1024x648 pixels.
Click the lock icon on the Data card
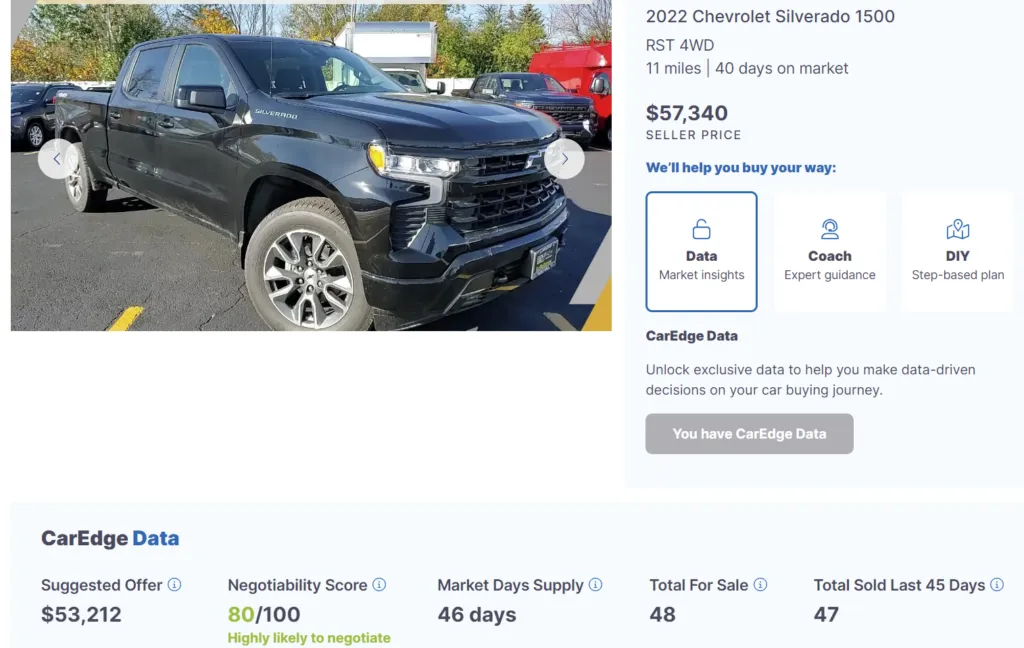701,228
